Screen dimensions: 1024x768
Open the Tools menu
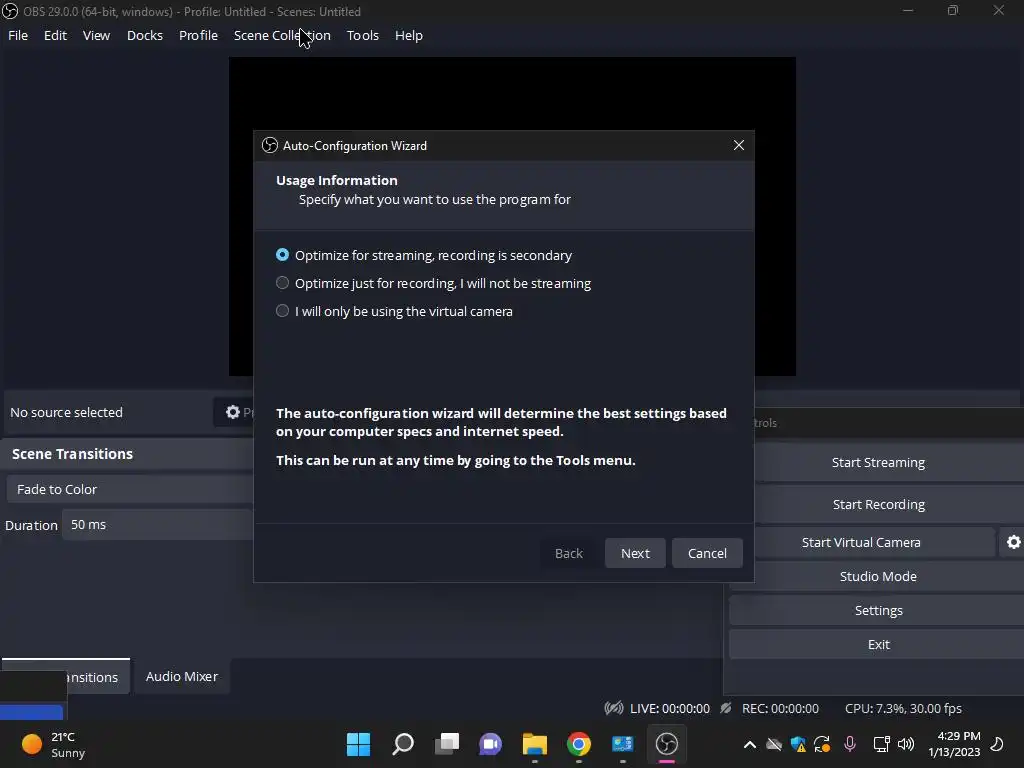[x=362, y=35]
